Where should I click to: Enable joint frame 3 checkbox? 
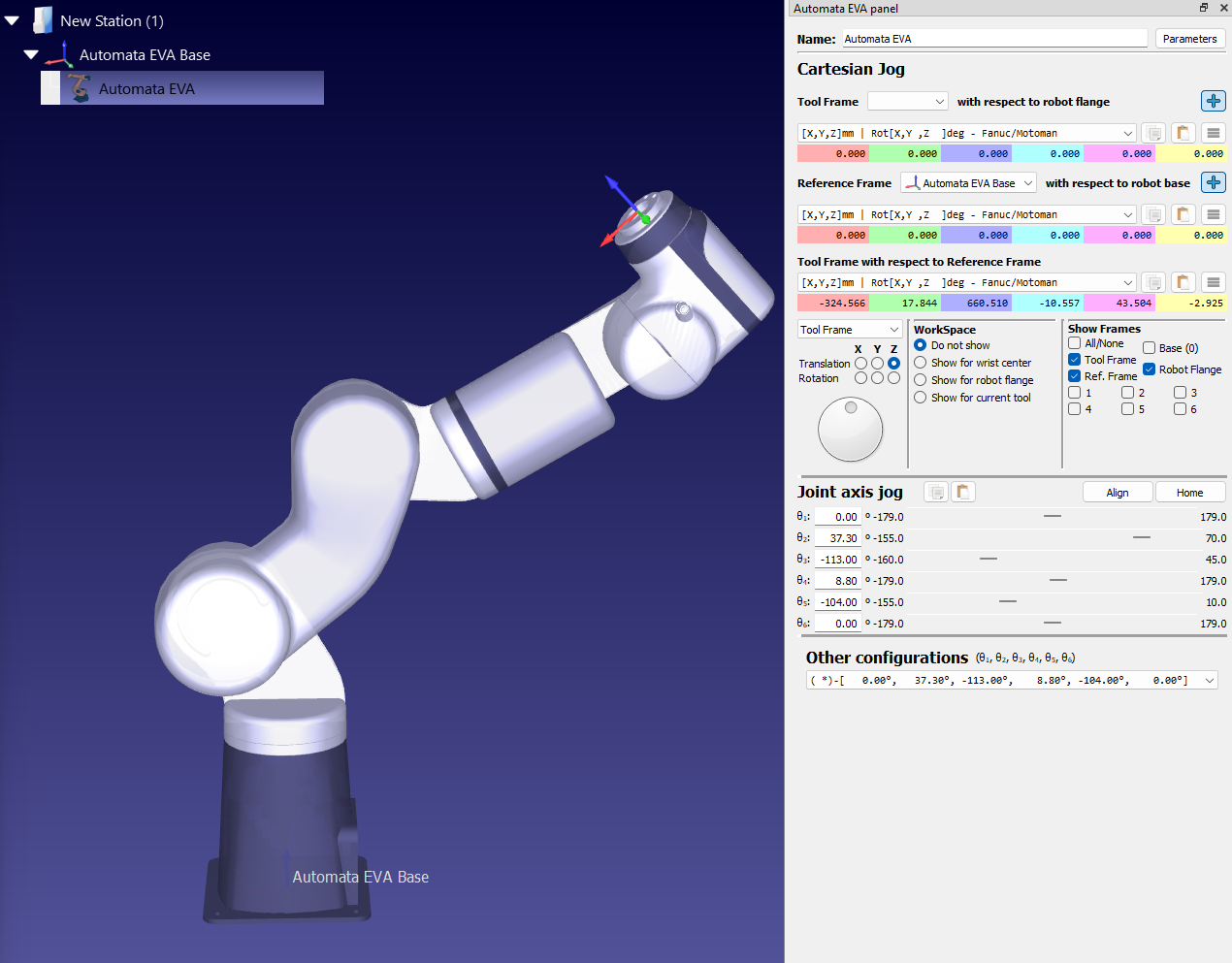pos(1180,393)
